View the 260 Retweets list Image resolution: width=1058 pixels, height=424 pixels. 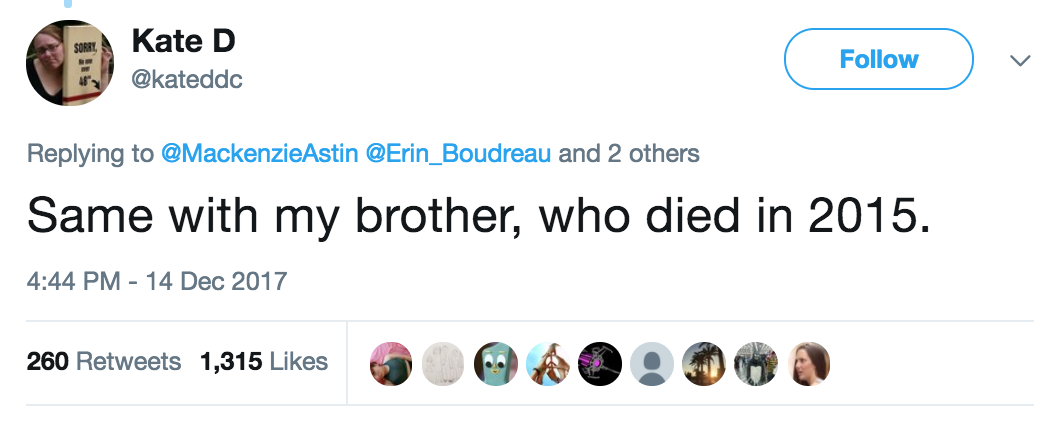pos(104,361)
